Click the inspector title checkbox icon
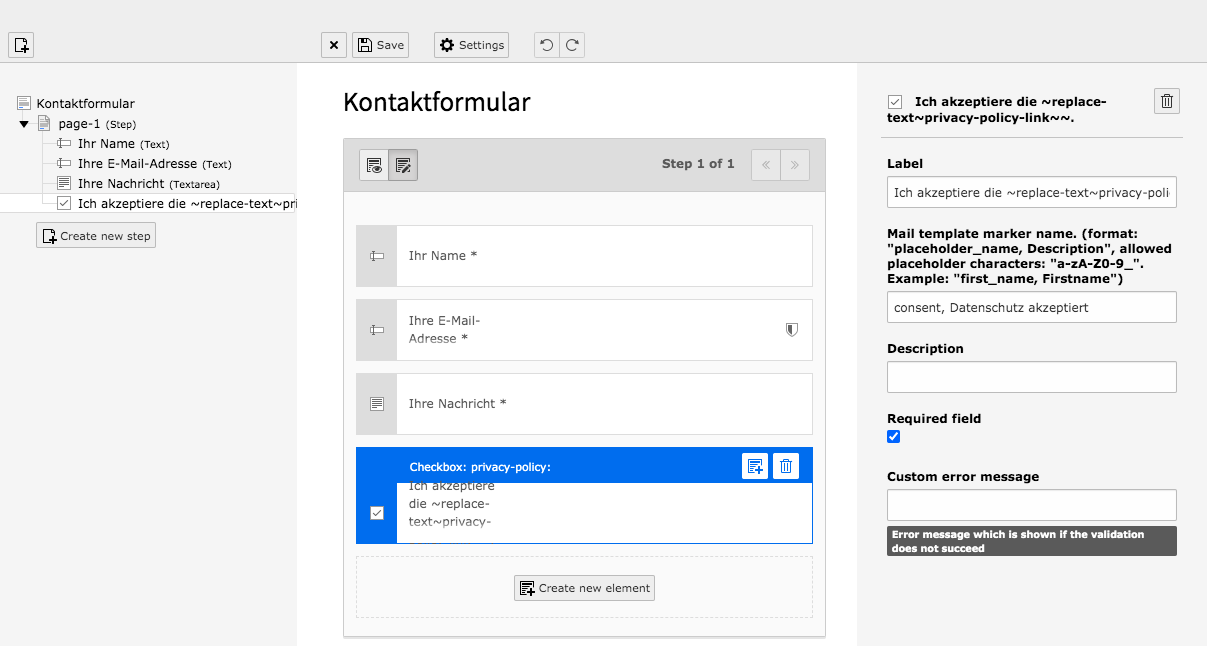Image resolution: width=1207 pixels, height=646 pixels. pos(895,102)
